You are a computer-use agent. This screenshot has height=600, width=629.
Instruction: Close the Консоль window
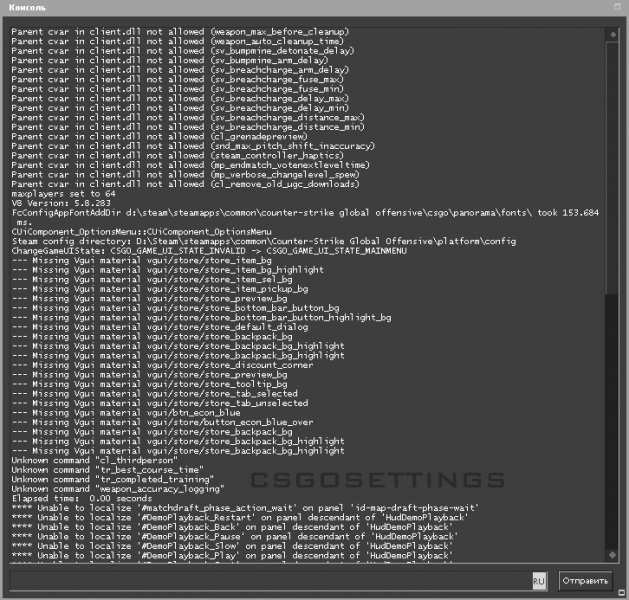point(617,7)
